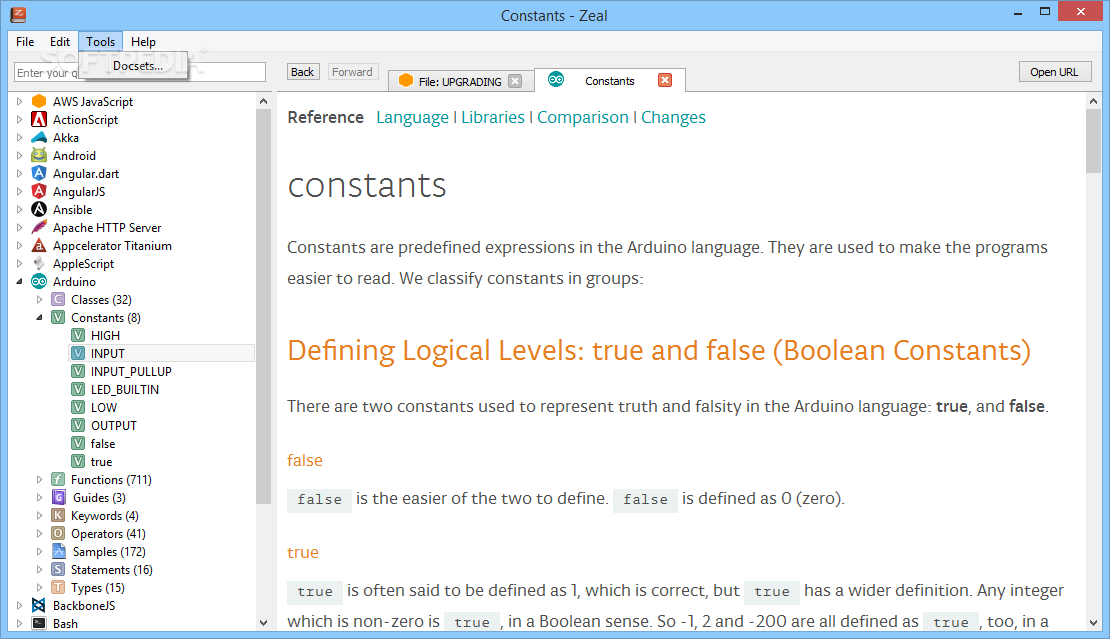Image resolution: width=1110 pixels, height=639 pixels.
Task: Open the Help menu
Action: [143, 42]
